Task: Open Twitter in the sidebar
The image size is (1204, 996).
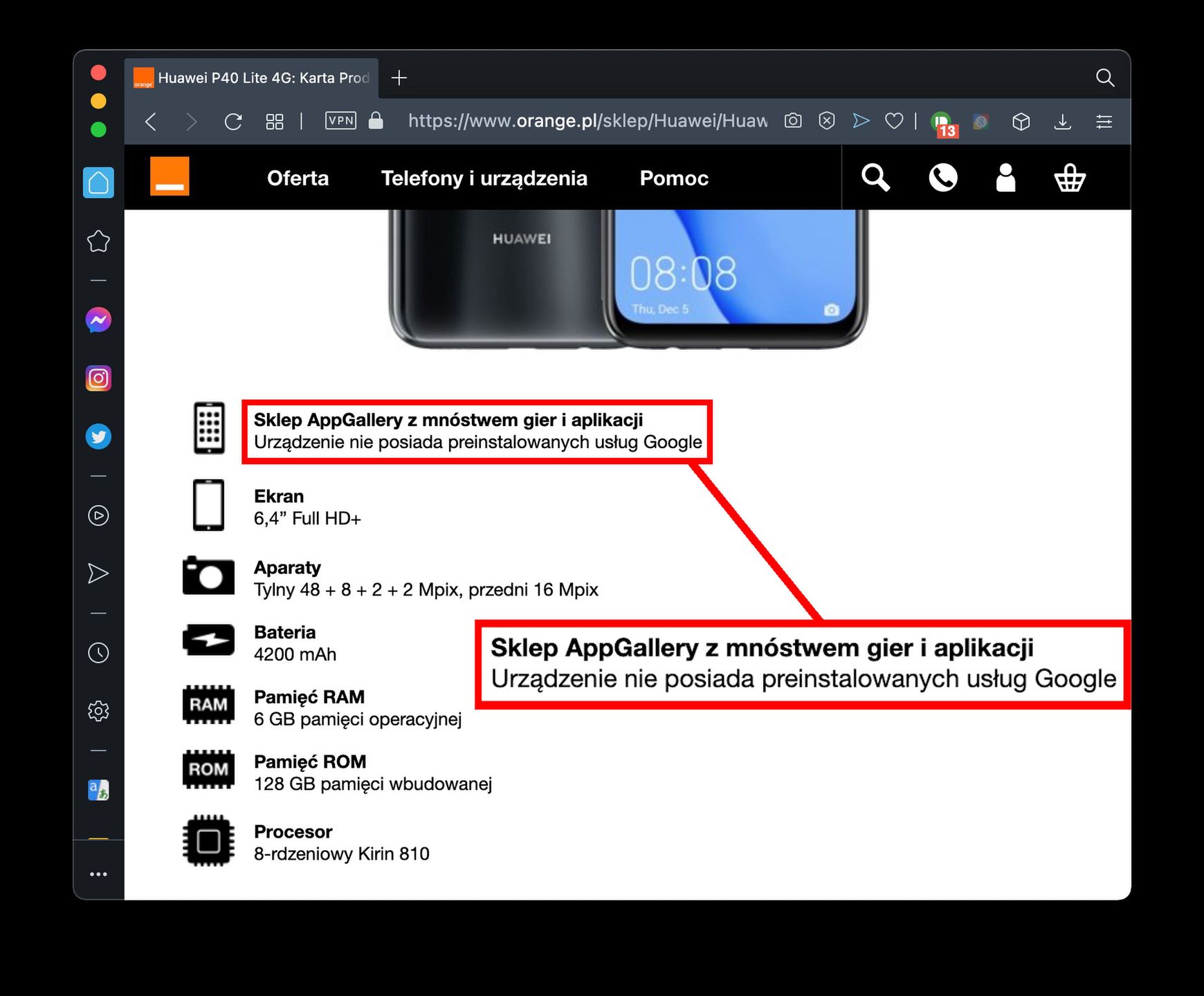Action: pos(98,436)
